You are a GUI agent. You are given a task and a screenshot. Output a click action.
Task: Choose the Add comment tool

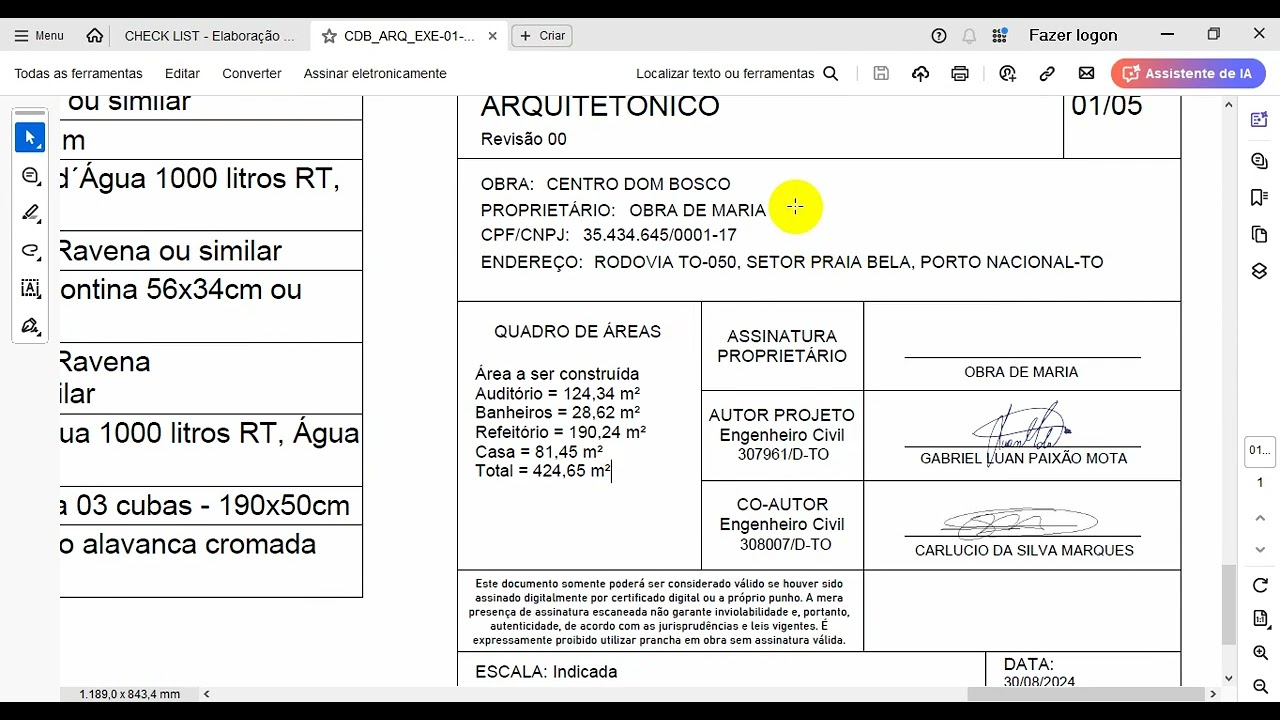[30, 176]
